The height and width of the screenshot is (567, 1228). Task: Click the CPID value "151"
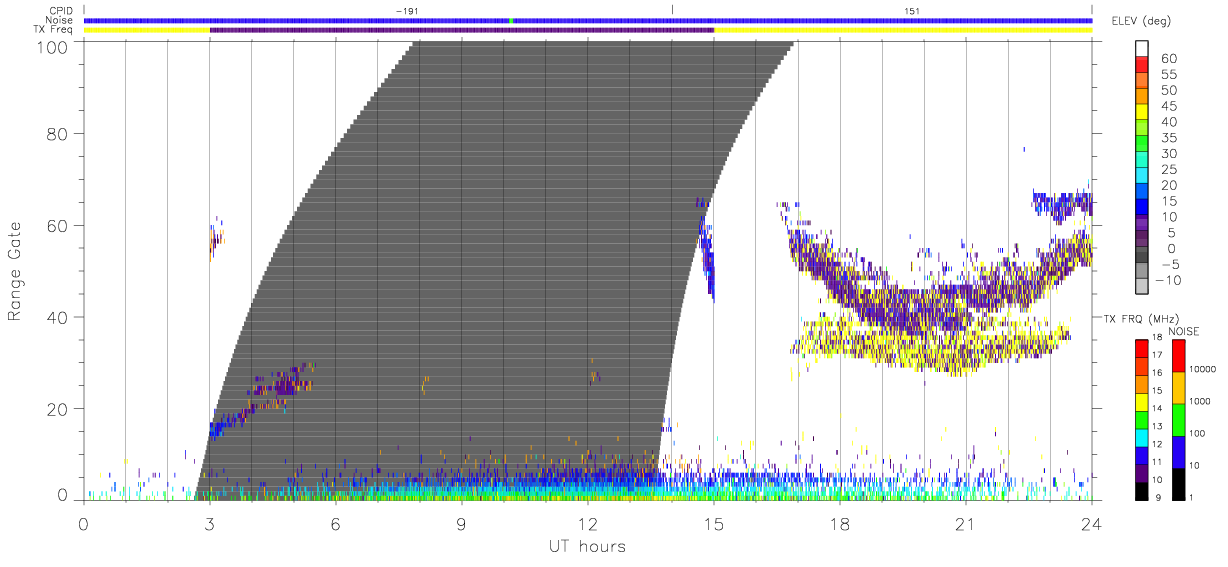pos(911,11)
